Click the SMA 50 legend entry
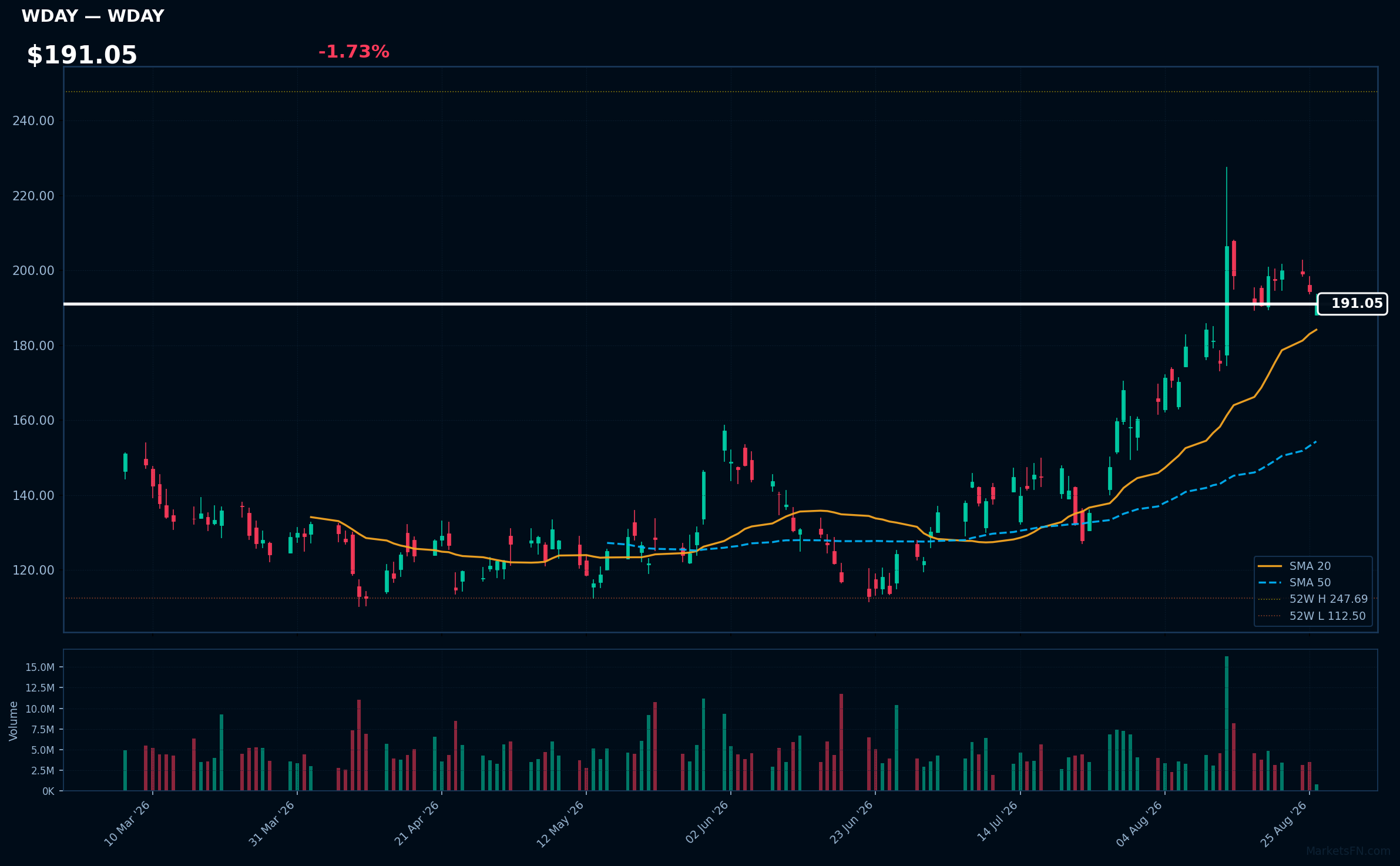 [x=1294, y=582]
